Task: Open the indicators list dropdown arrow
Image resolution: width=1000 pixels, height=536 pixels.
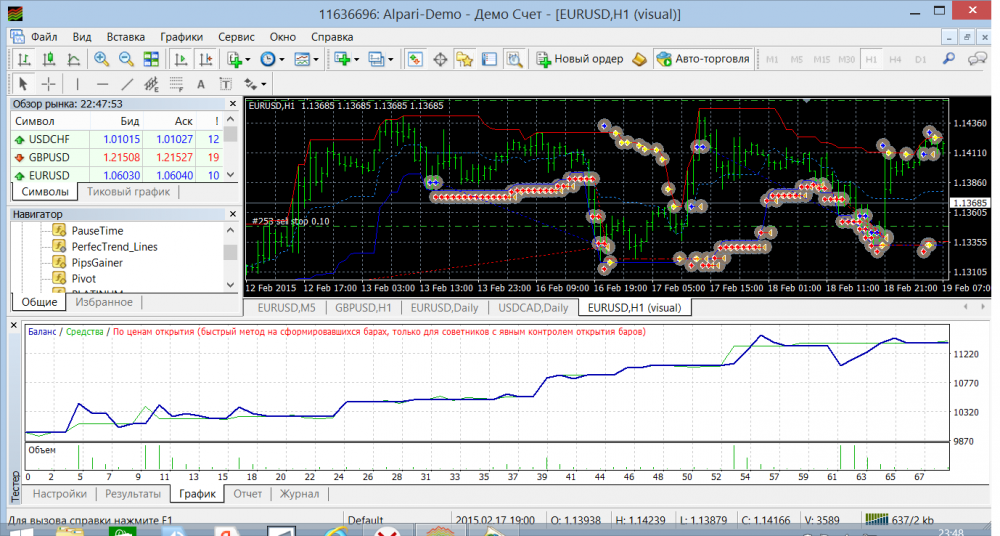Action: point(248,59)
